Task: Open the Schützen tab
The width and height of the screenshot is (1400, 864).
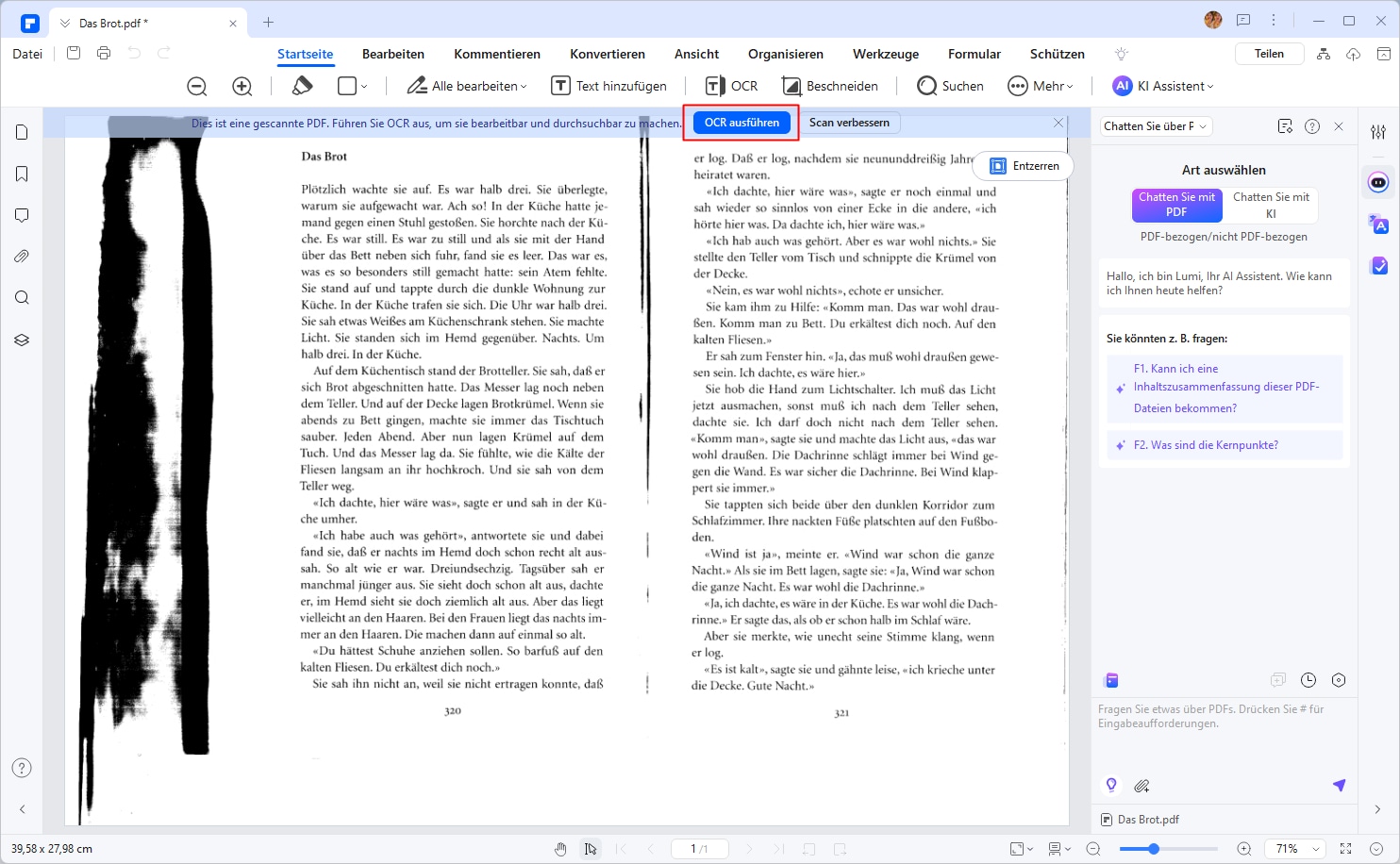Action: [1058, 54]
